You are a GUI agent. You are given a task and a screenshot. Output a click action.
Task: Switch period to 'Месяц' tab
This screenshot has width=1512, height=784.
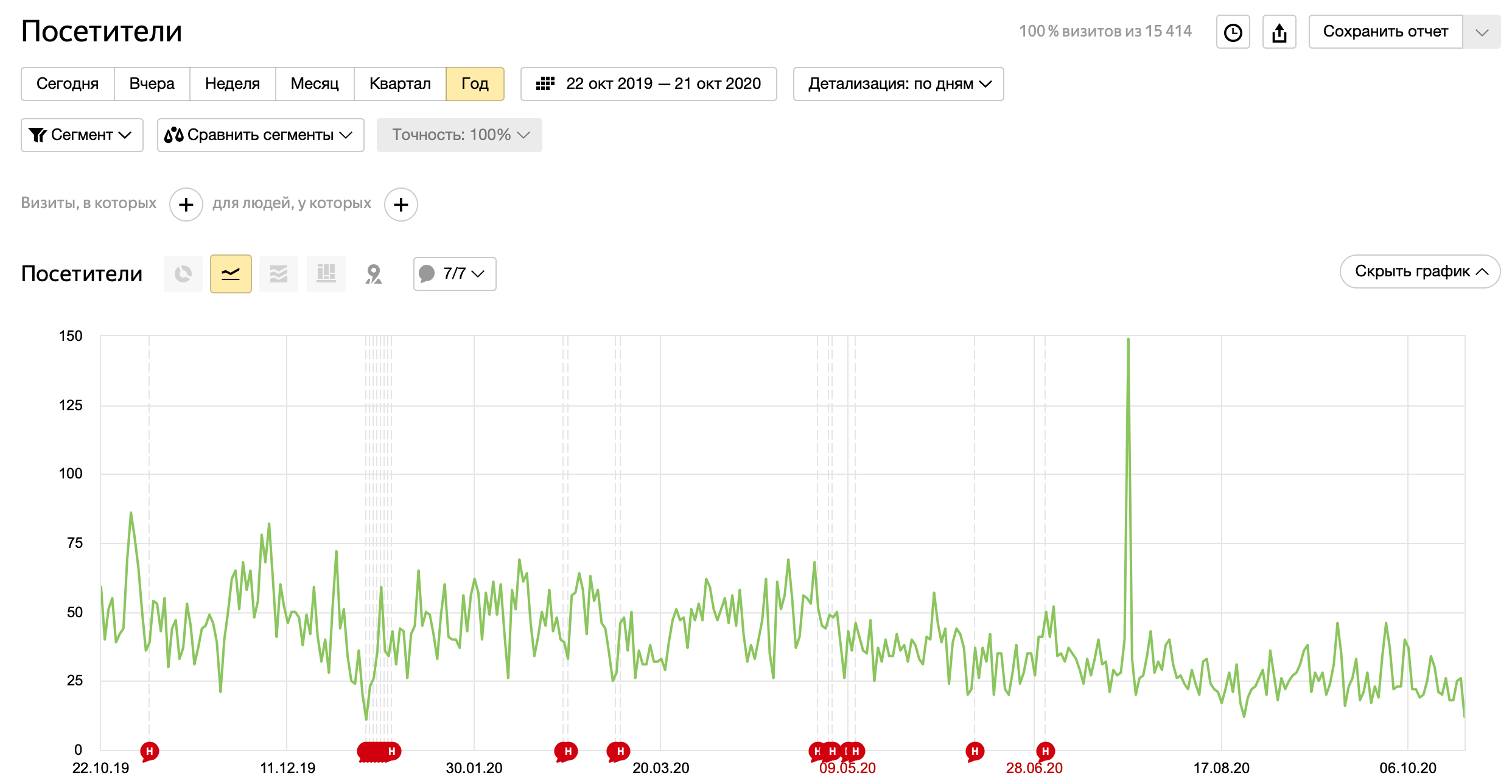tap(314, 84)
